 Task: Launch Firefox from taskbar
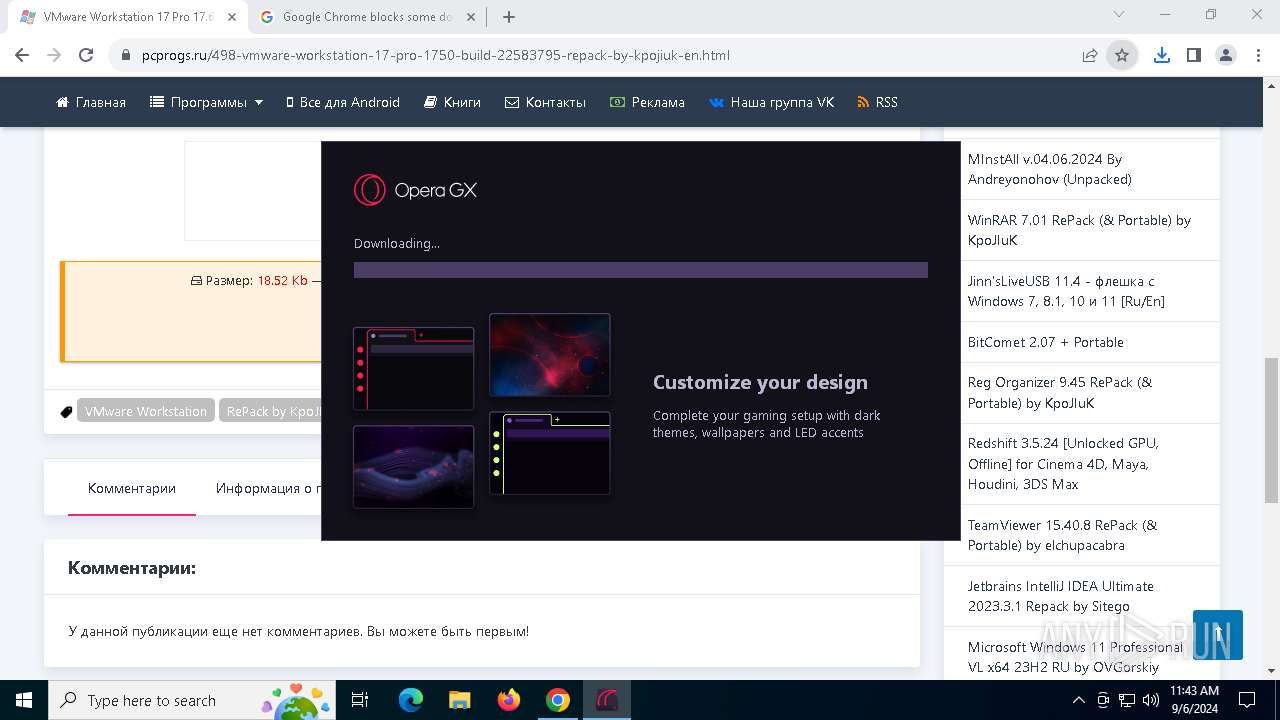click(509, 700)
